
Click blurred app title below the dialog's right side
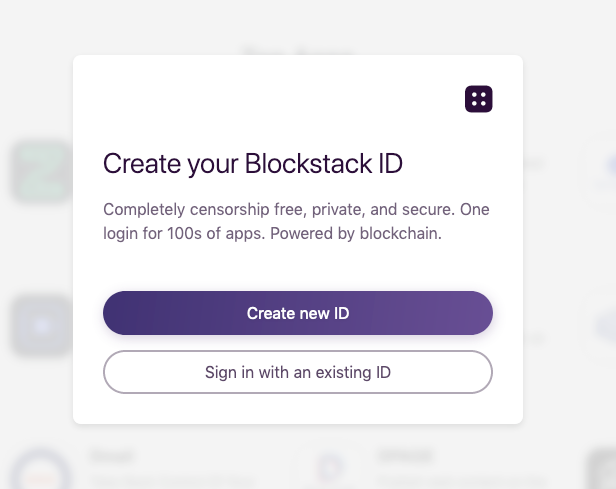(x=405, y=456)
